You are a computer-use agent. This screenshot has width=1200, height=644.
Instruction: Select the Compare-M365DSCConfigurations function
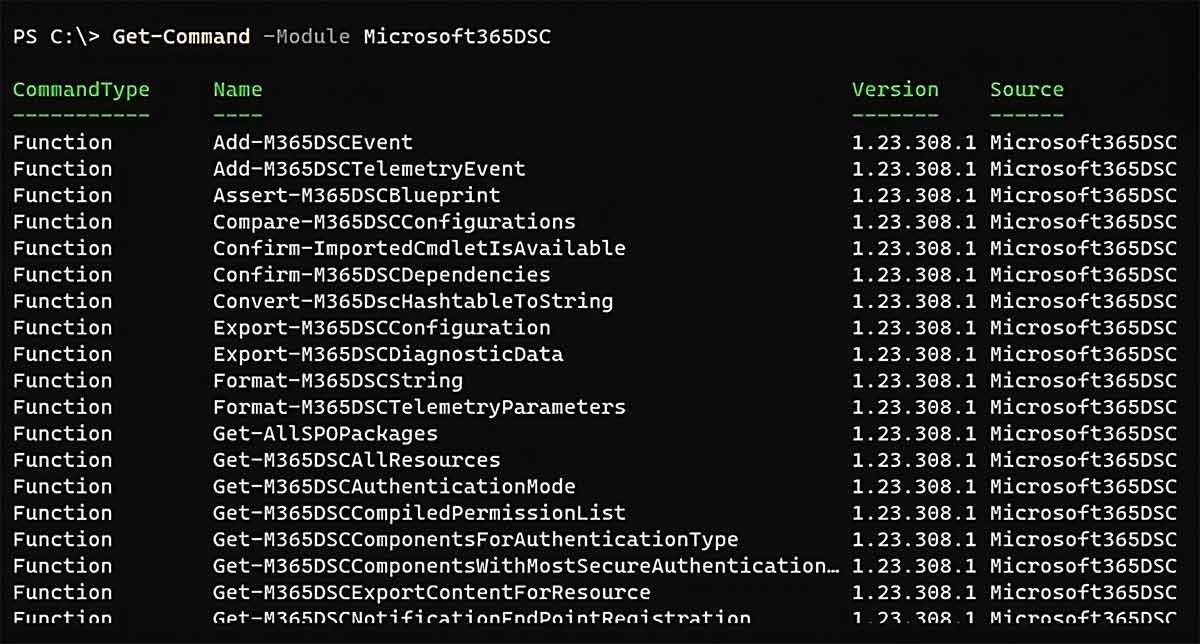[394, 222]
